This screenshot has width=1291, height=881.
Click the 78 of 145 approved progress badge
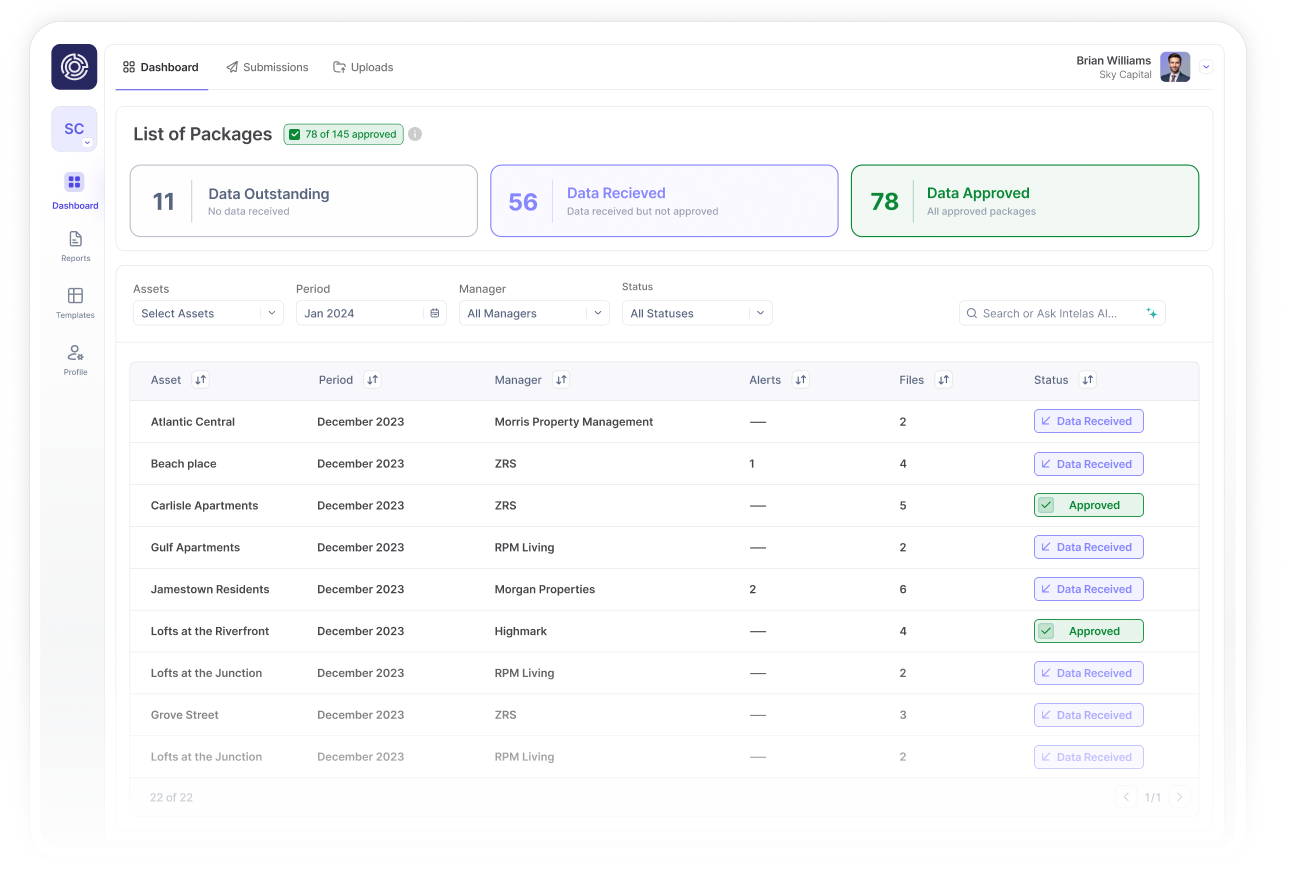pos(343,133)
